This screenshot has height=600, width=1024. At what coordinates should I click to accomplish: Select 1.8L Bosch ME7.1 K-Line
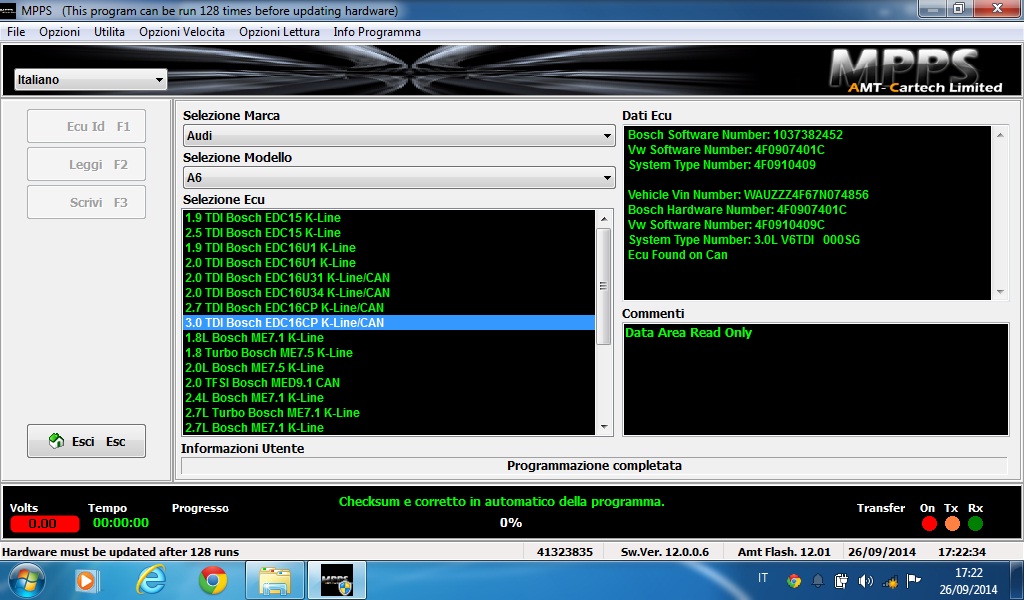[x=389, y=338]
